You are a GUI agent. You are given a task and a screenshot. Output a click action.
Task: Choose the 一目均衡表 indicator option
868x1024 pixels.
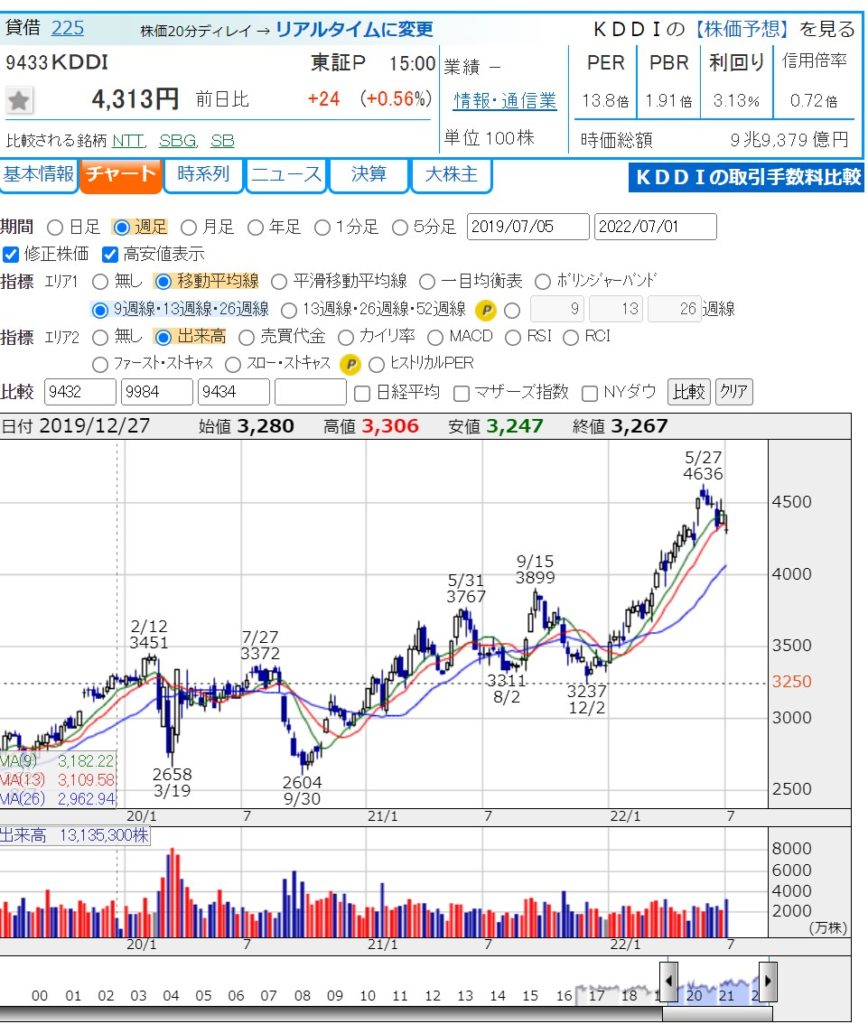tap(426, 282)
